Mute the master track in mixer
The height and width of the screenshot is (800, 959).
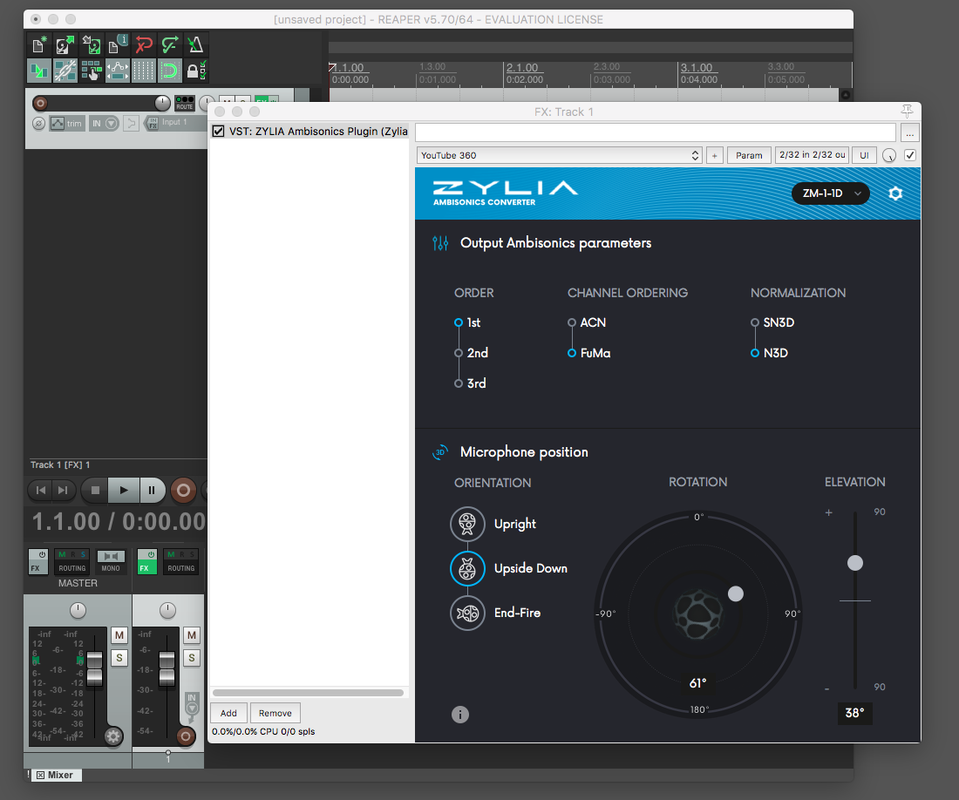point(119,635)
